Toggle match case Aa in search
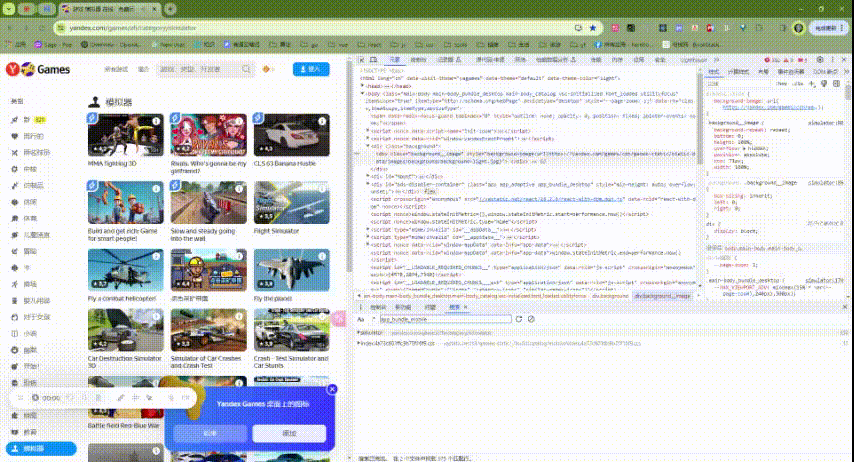The height and width of the screenshot is (462, 854). (x=361, y=319)
